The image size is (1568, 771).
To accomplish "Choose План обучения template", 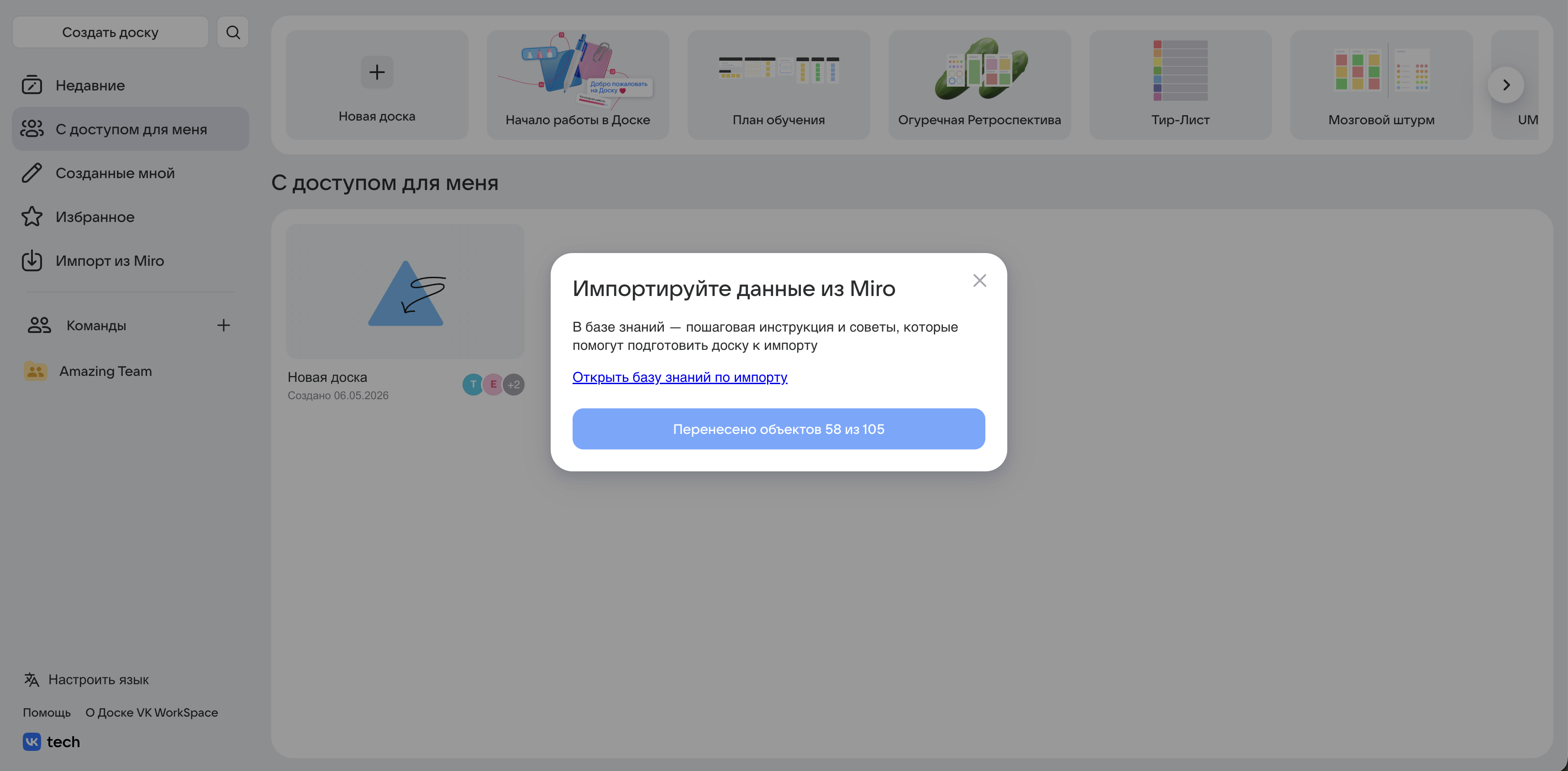I will pyautogui.click(x=779, y=84).
